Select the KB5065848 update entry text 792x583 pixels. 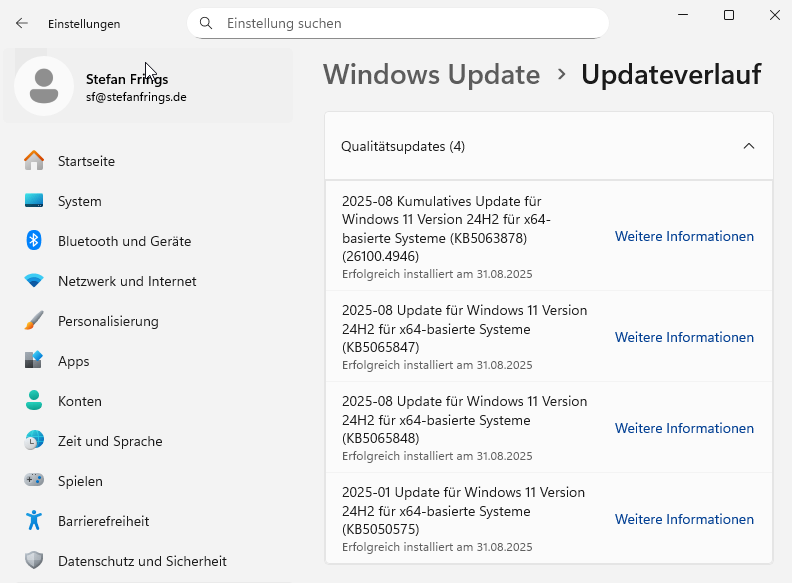(464, 419)
